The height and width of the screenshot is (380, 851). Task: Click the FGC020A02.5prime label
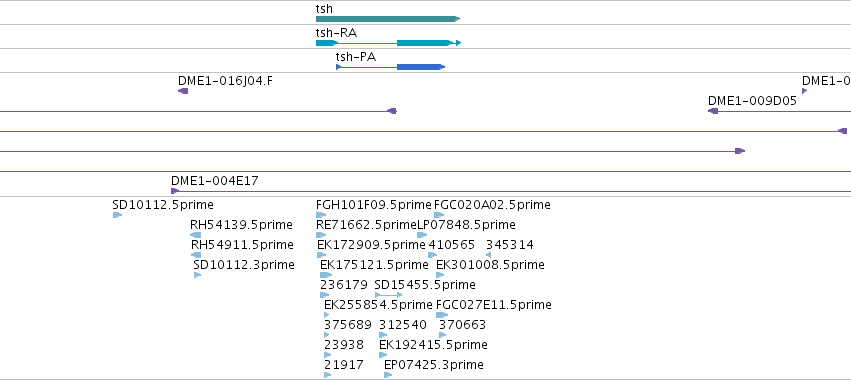pos(492,205)
